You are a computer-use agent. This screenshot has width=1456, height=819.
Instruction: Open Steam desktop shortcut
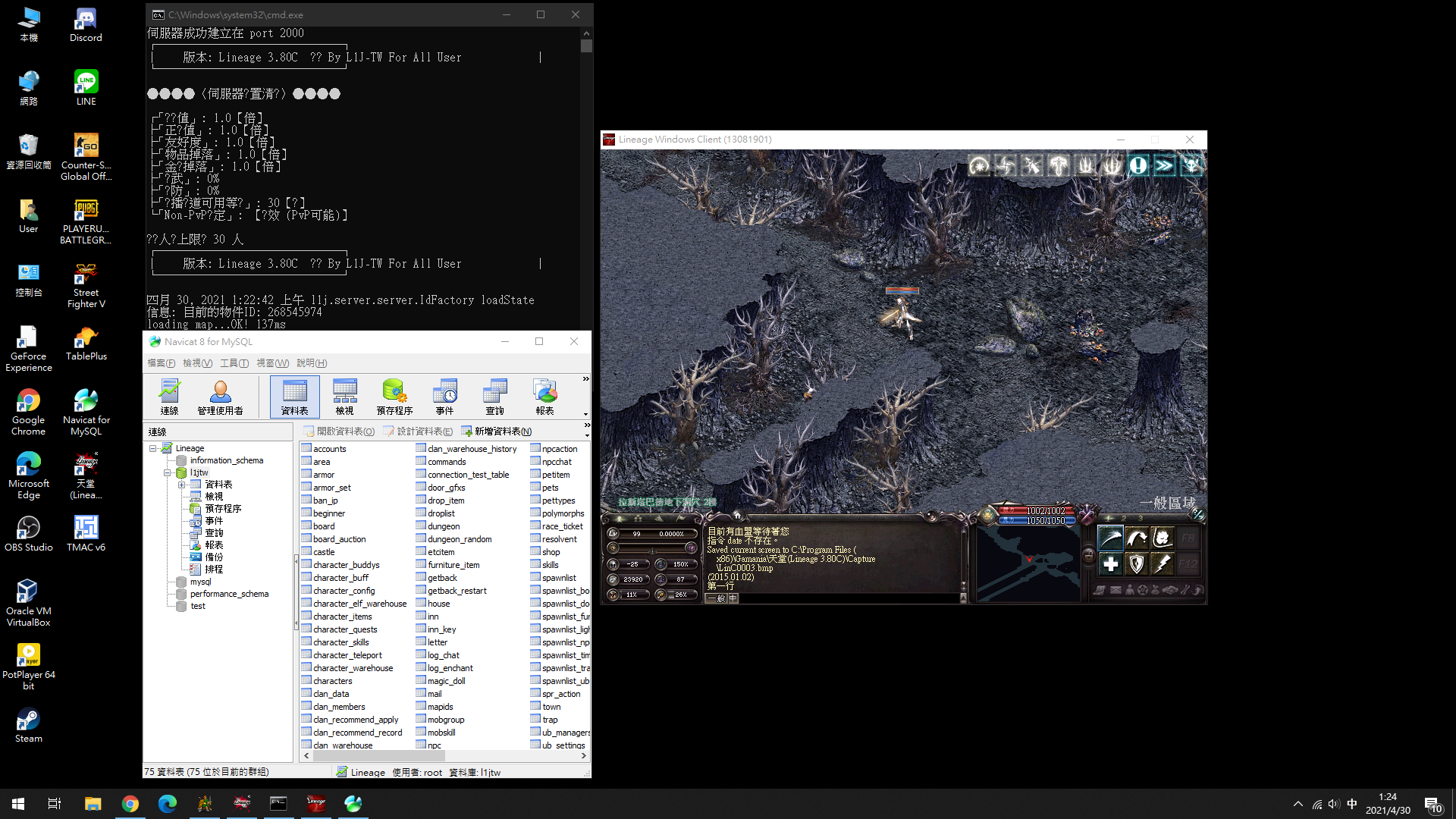tap(28, 726)
